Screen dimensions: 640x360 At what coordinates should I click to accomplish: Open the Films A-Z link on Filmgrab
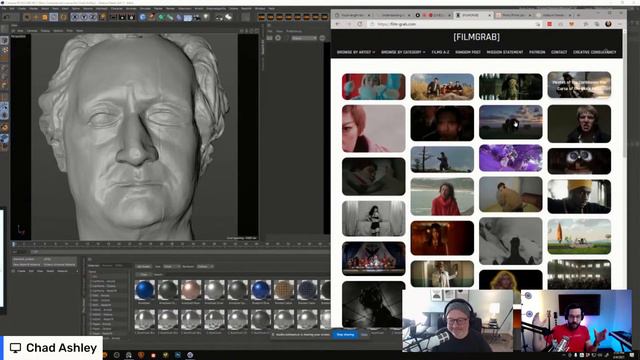(x=440, y=52)
